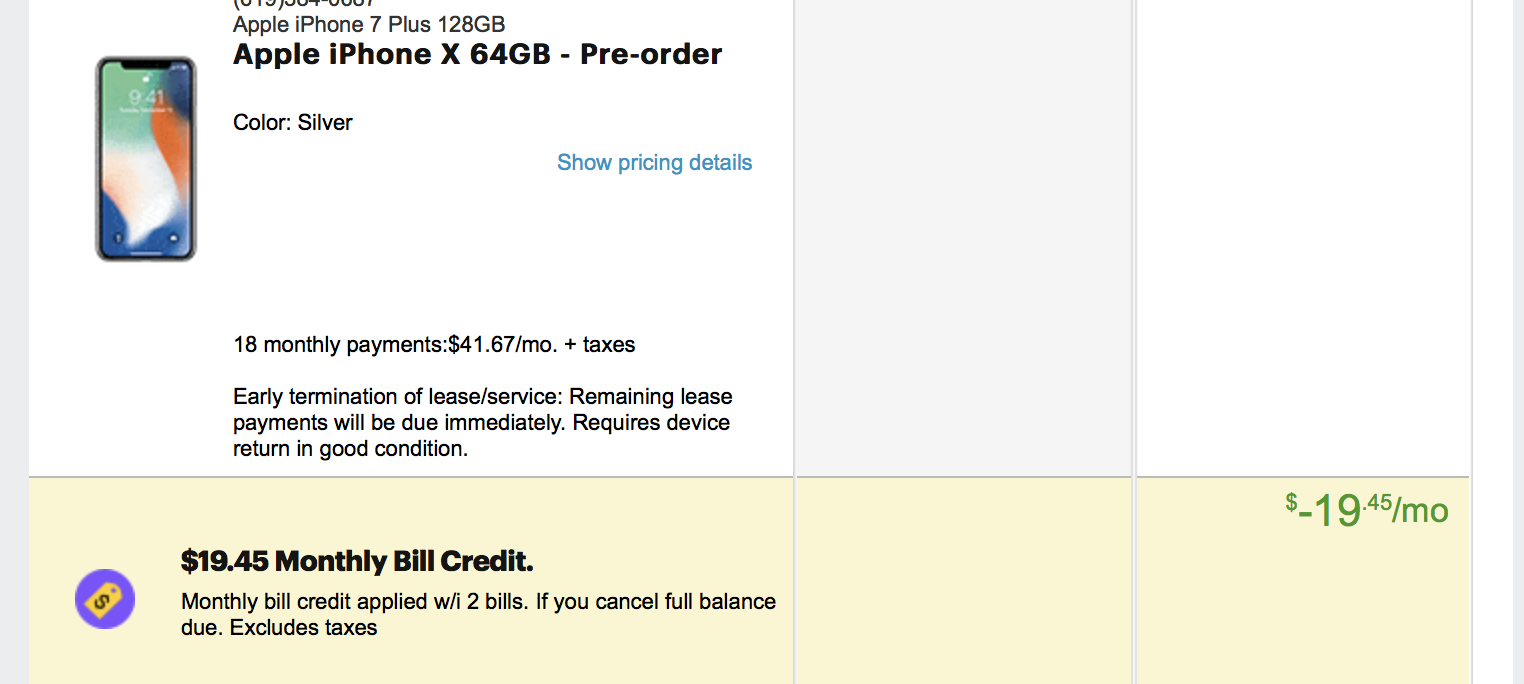Image resolution: width=1524 pixels, height=684 pixels.
Task: Click the Apple iPhone X 64GB Pre-order title
Action: [x=477, y=54]
